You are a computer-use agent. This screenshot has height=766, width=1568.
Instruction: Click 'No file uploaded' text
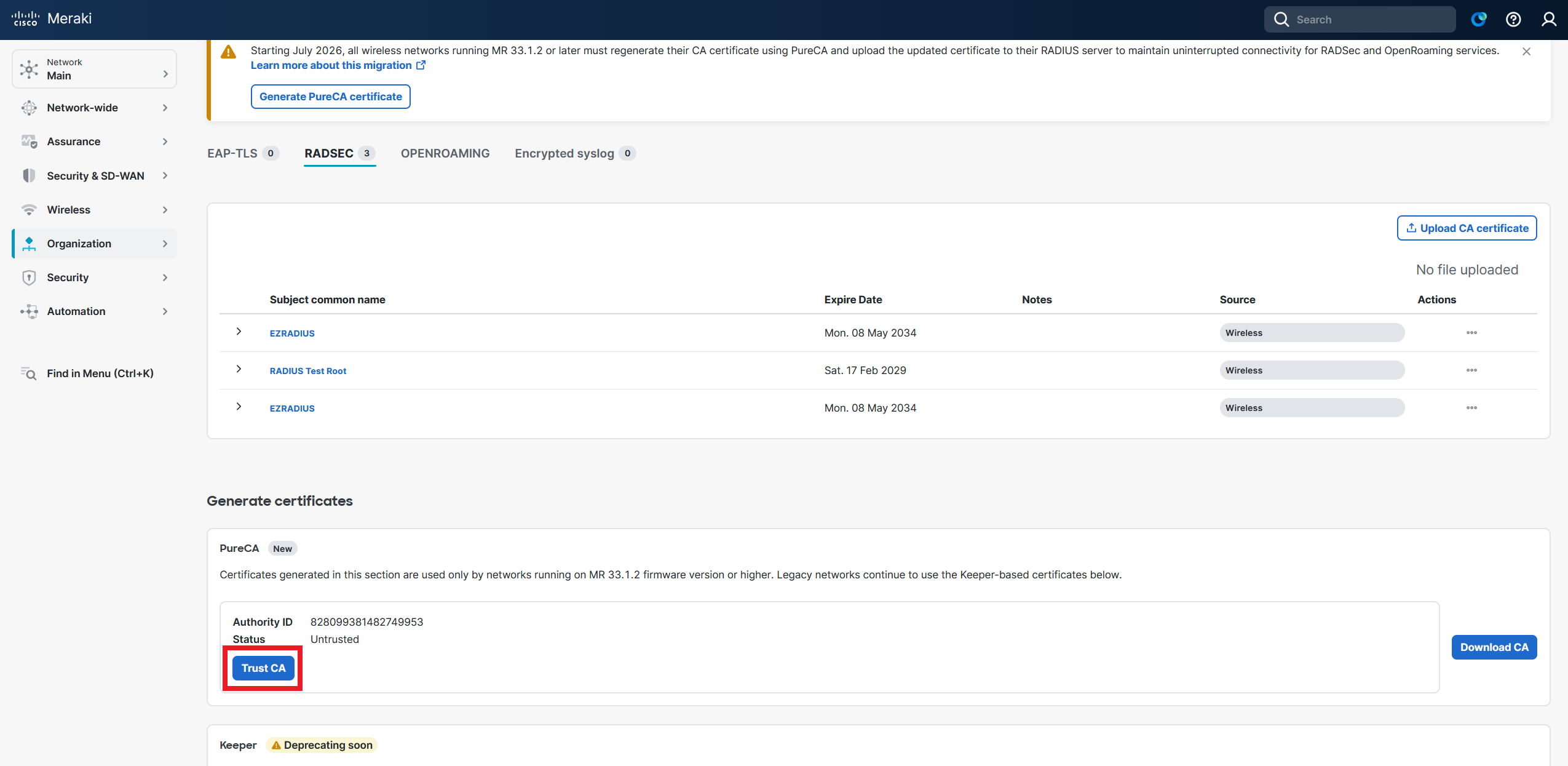point(1467,270)
